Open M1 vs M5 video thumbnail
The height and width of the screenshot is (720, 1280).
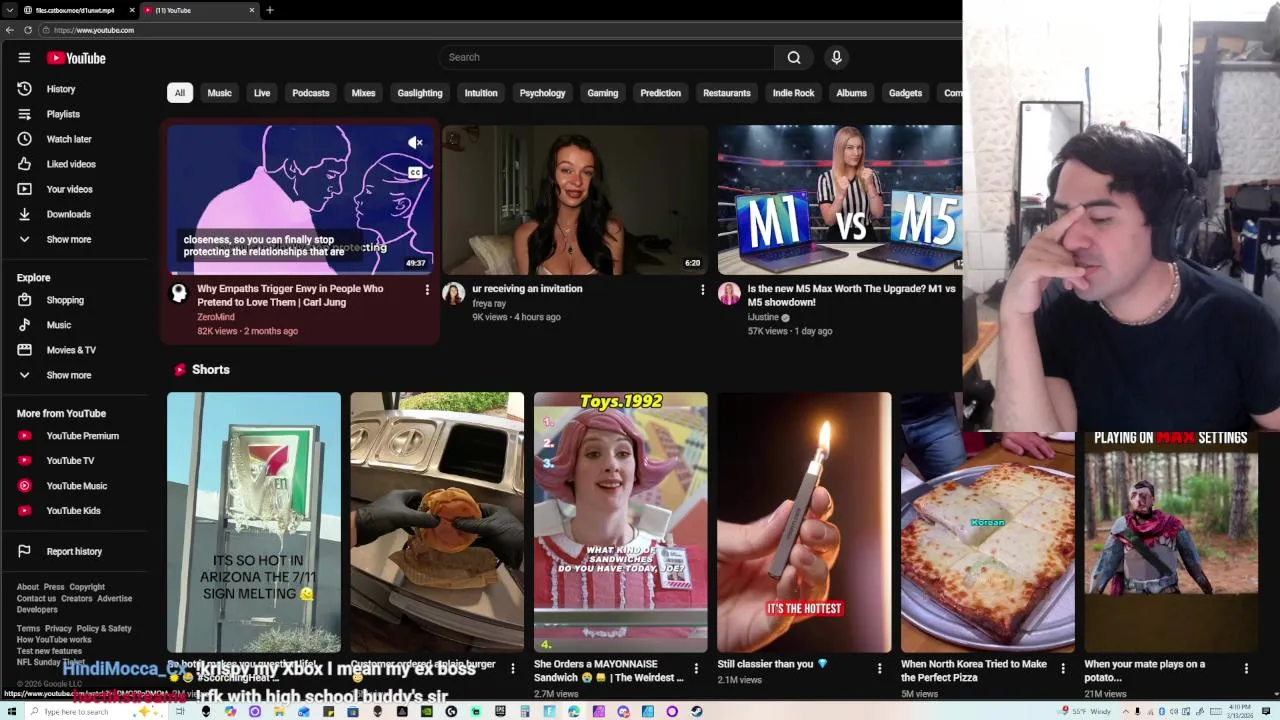(840, 199)
